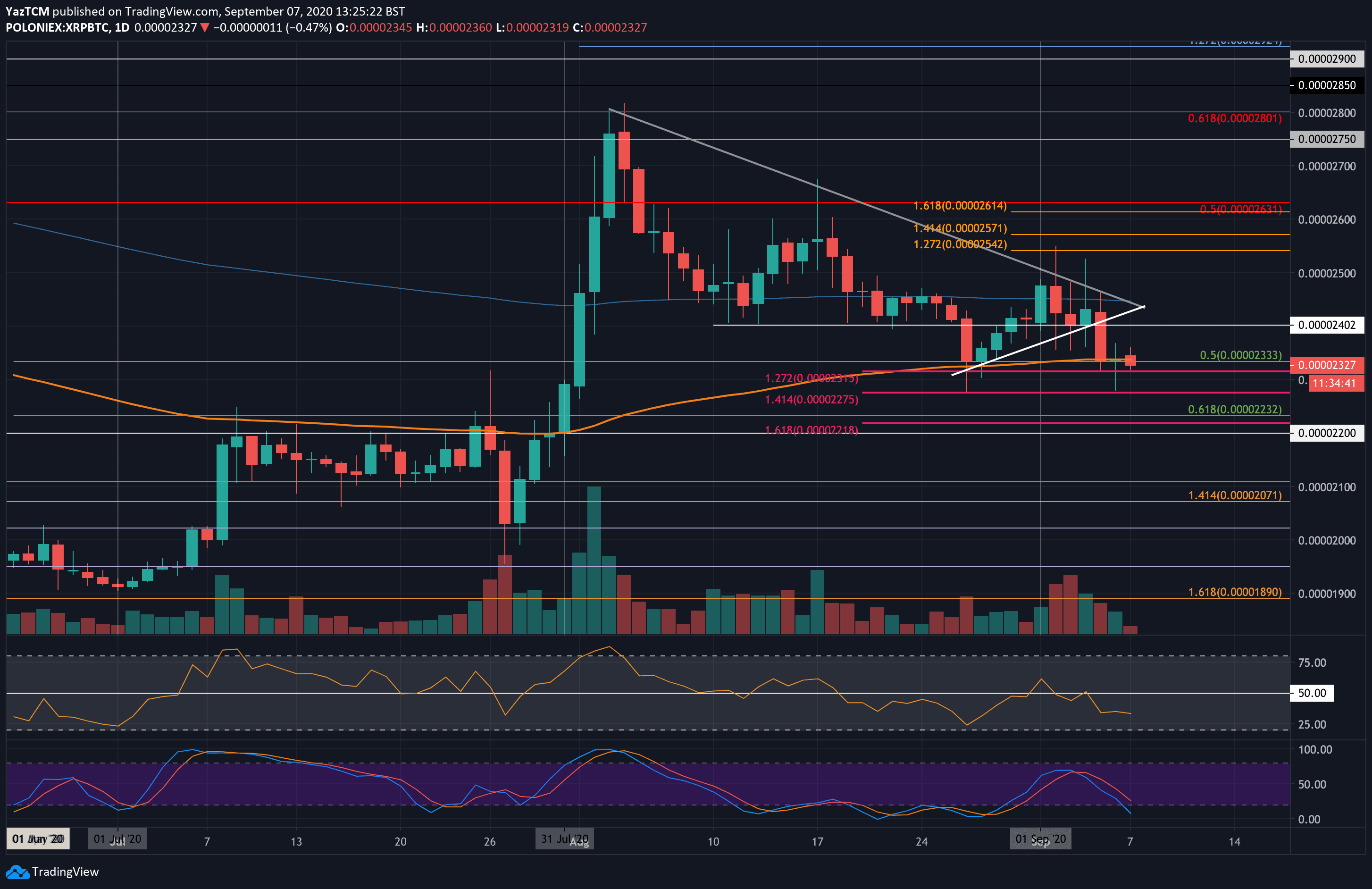The height and width of the screenshot is (889, 1372).
Task: Click the 31 Jul '20 date marker
Action: 565,839
